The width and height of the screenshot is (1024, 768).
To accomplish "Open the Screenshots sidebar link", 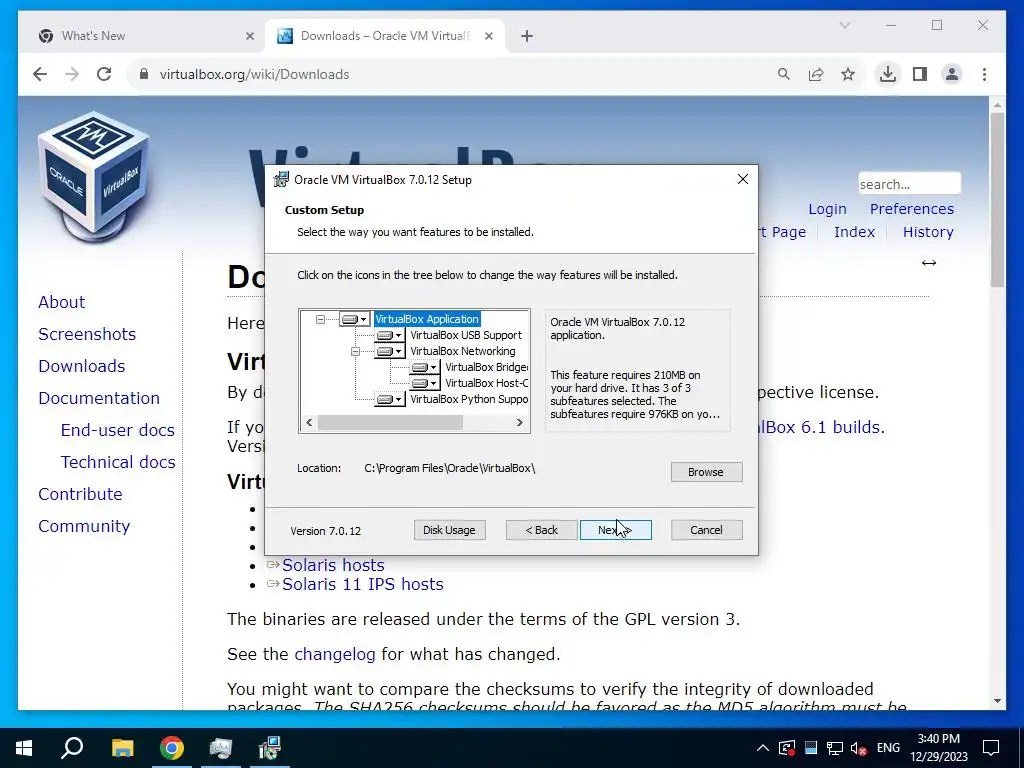I will pos(87,334).
